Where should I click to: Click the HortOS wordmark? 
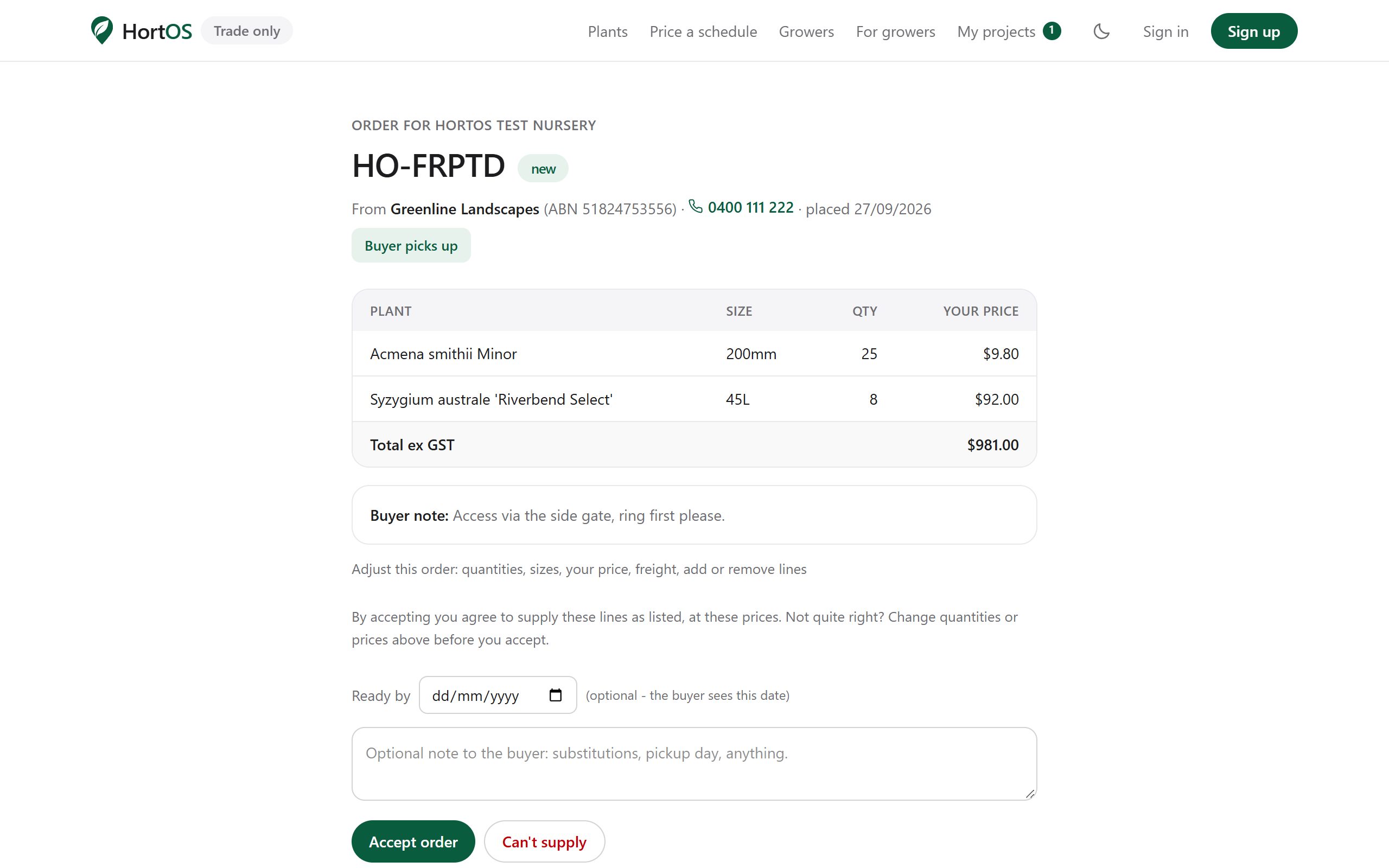tap(157, 31)
